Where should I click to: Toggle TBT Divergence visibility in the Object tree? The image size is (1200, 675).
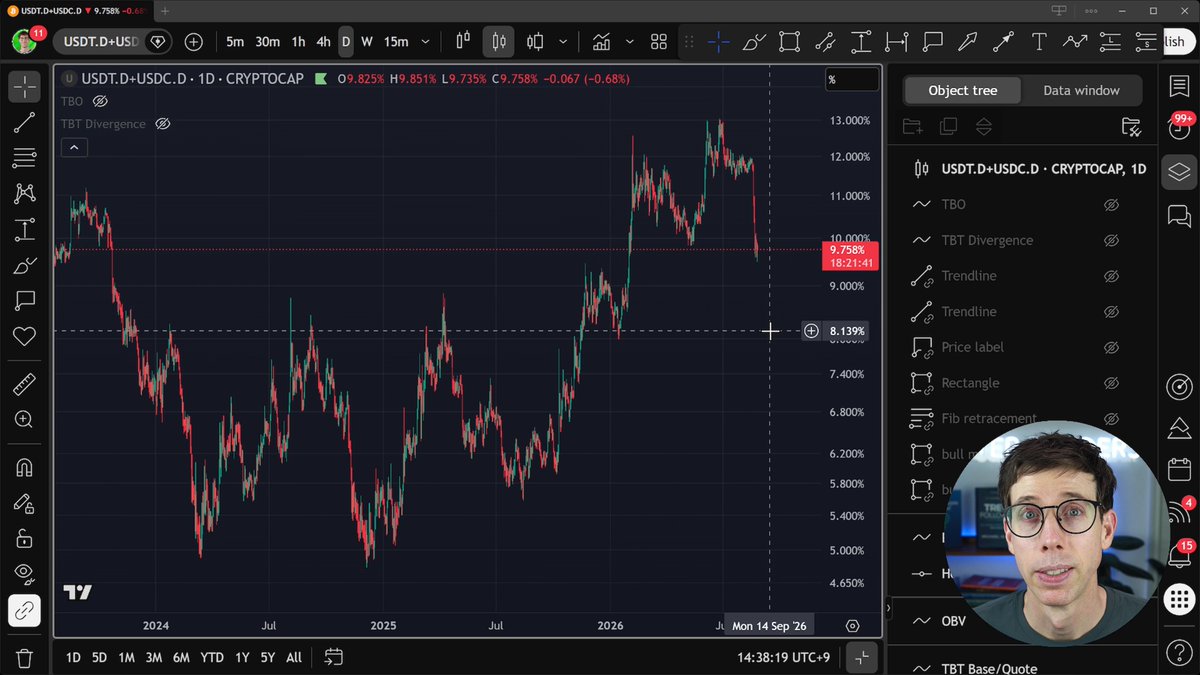[x=1110, y=240]
